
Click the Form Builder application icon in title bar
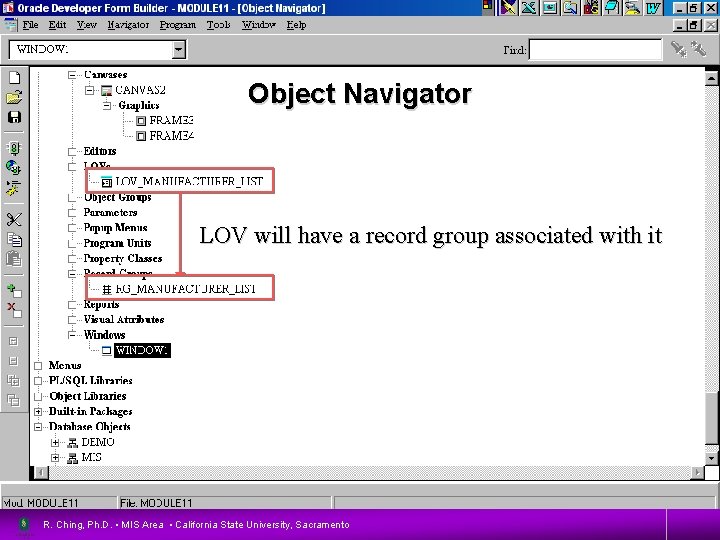(8, 8)
